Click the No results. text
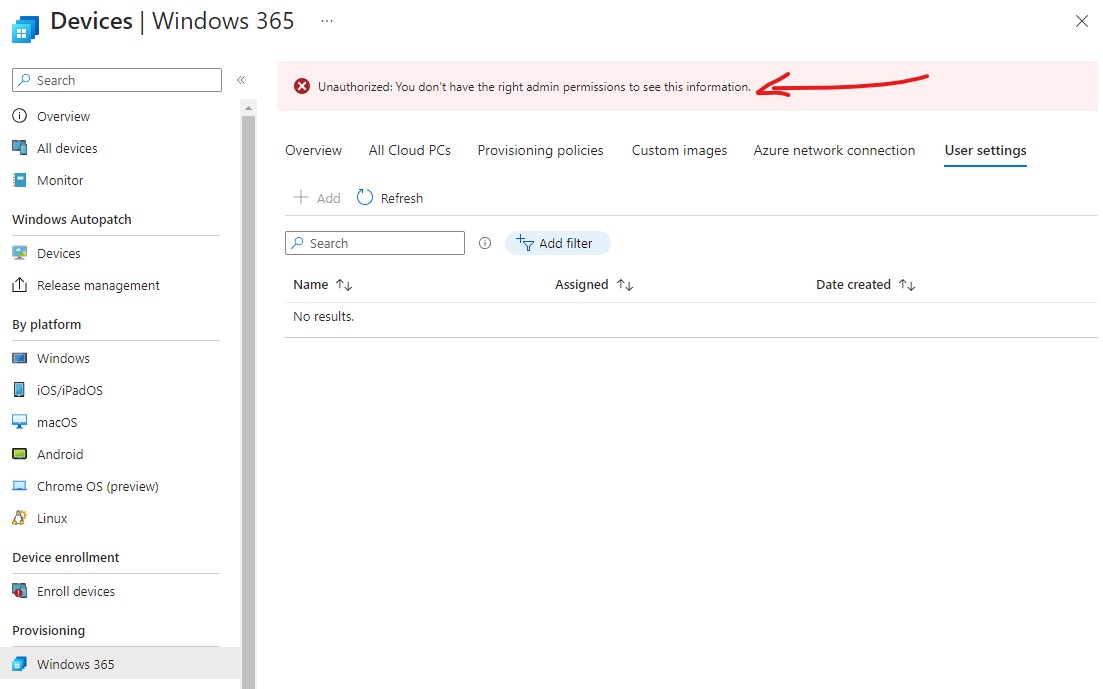Viewport: 1103px width, 689px height. [324, 317]
